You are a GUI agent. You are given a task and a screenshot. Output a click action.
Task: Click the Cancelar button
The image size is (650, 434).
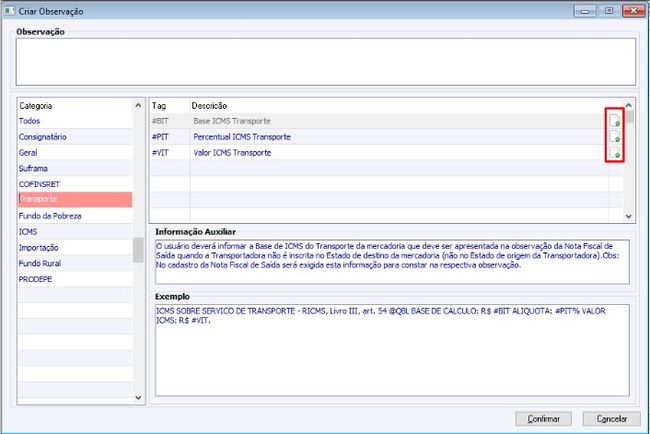(x=611, y=419)
